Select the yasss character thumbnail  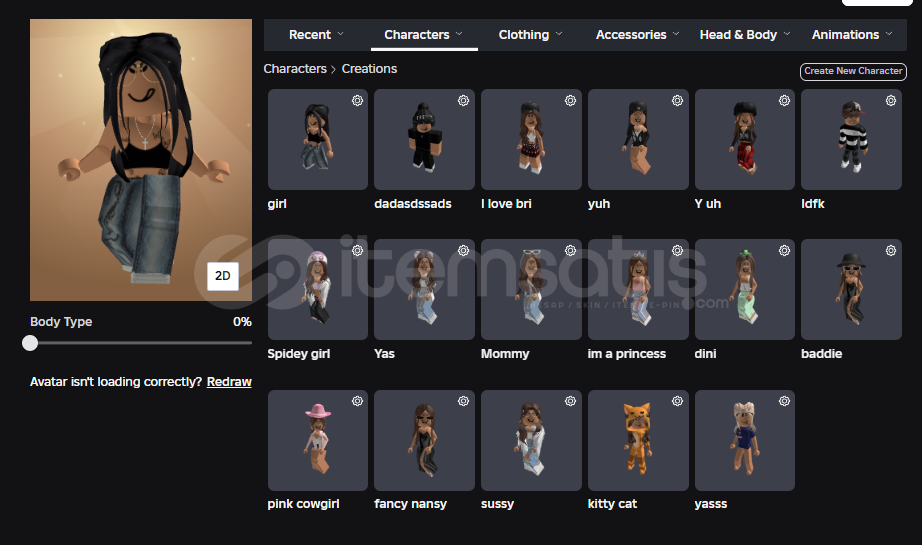745,440
